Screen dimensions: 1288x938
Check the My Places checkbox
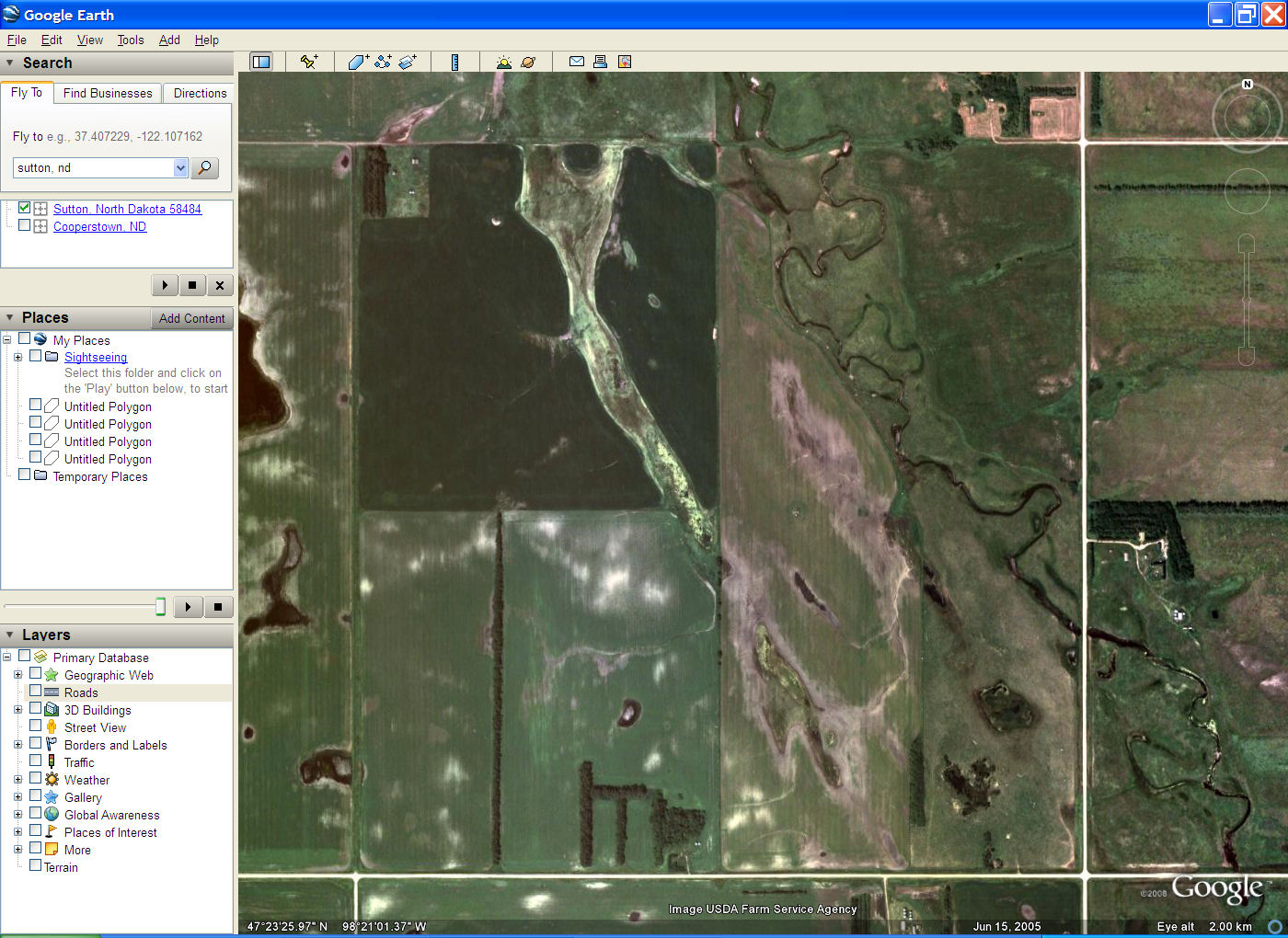click(25, 338)
